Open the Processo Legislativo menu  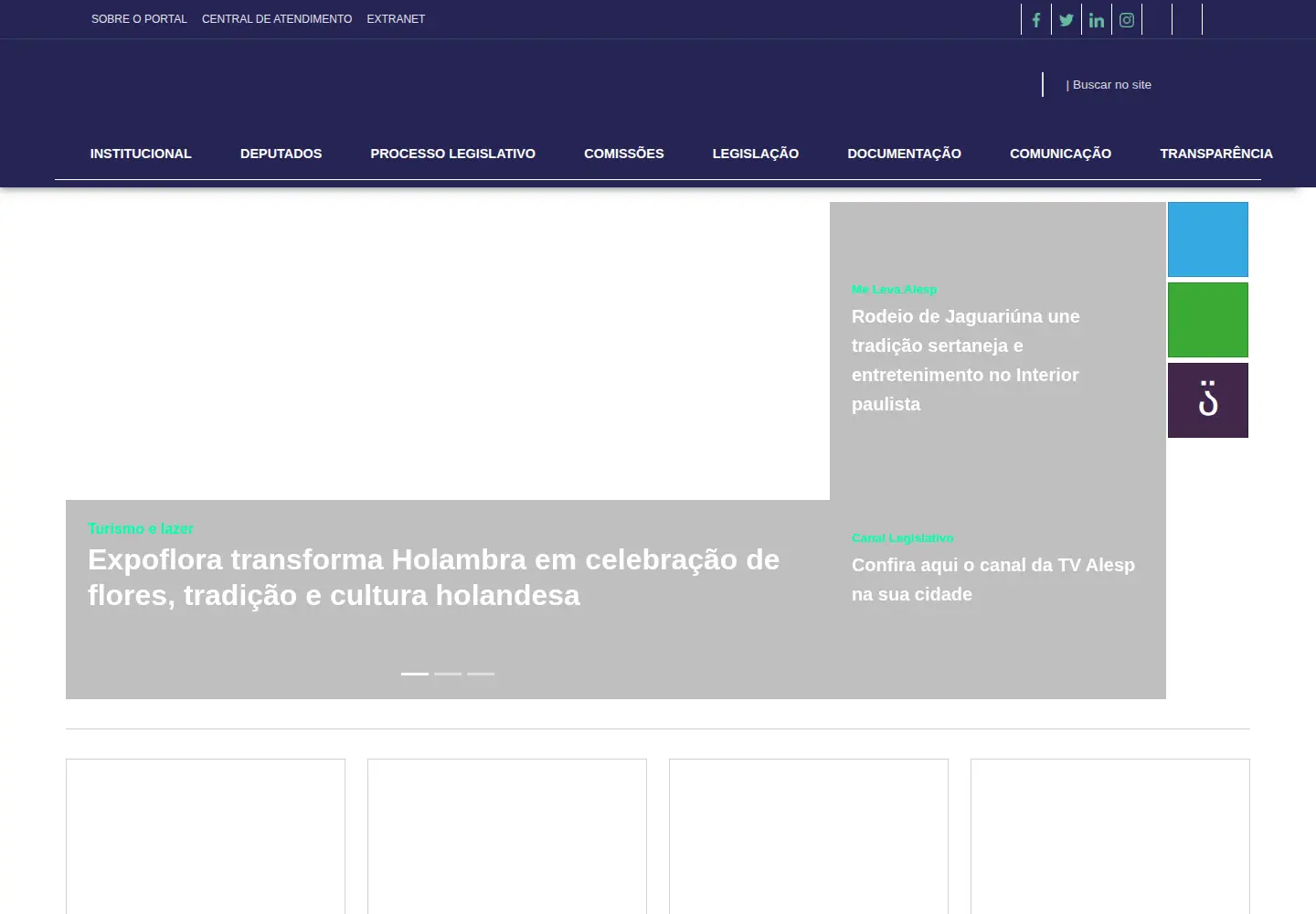point(452,154)
